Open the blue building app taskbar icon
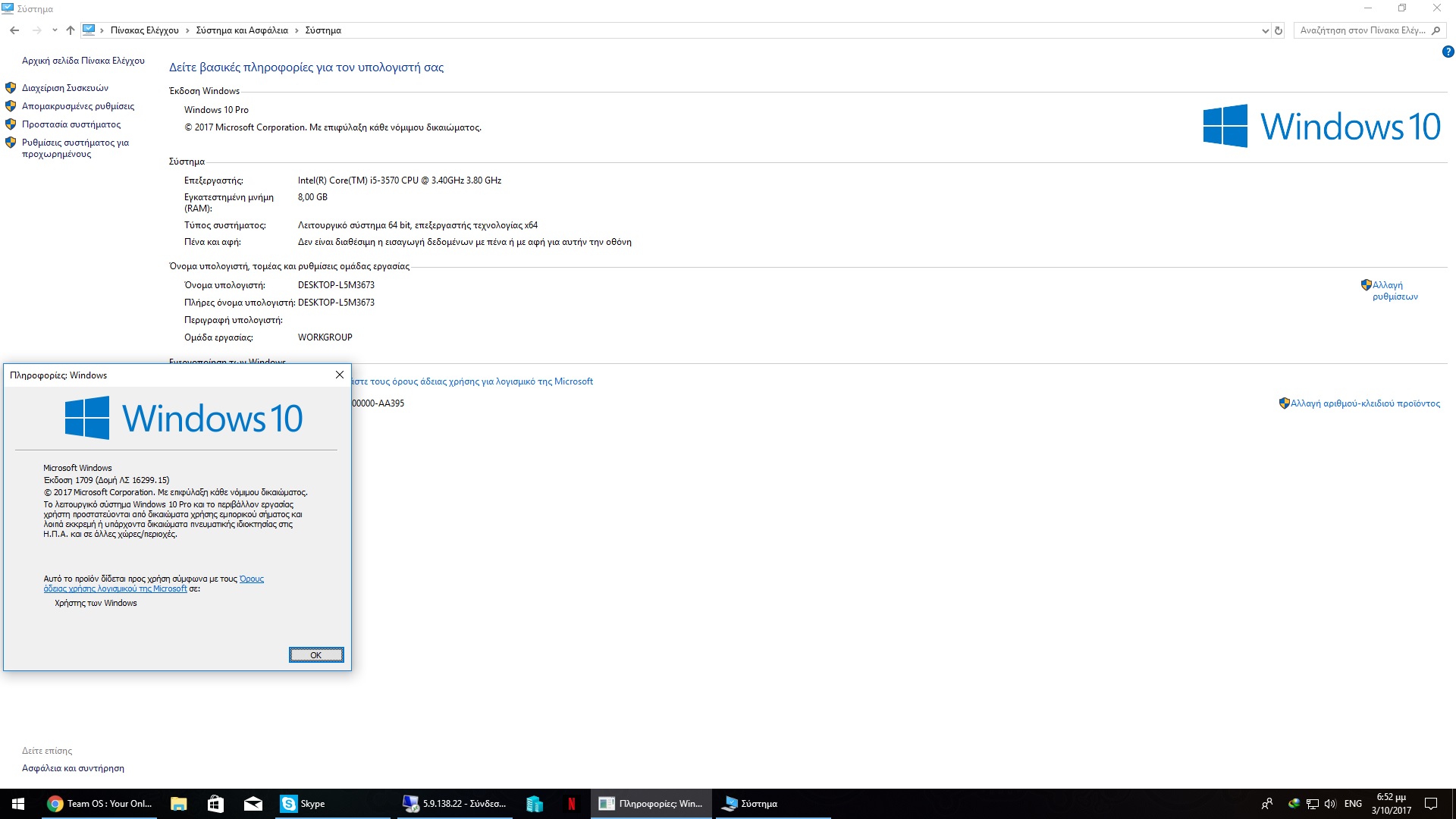1456x819 pixels. 535,804
